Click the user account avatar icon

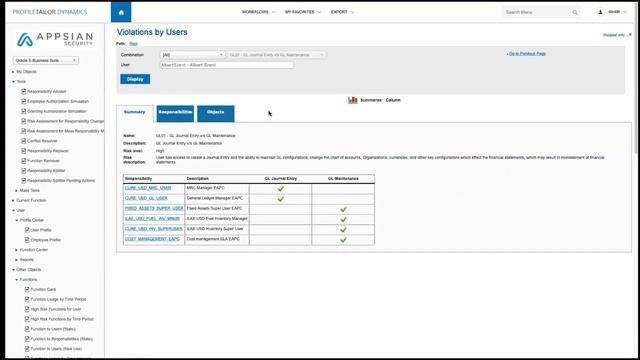(600, 12)
